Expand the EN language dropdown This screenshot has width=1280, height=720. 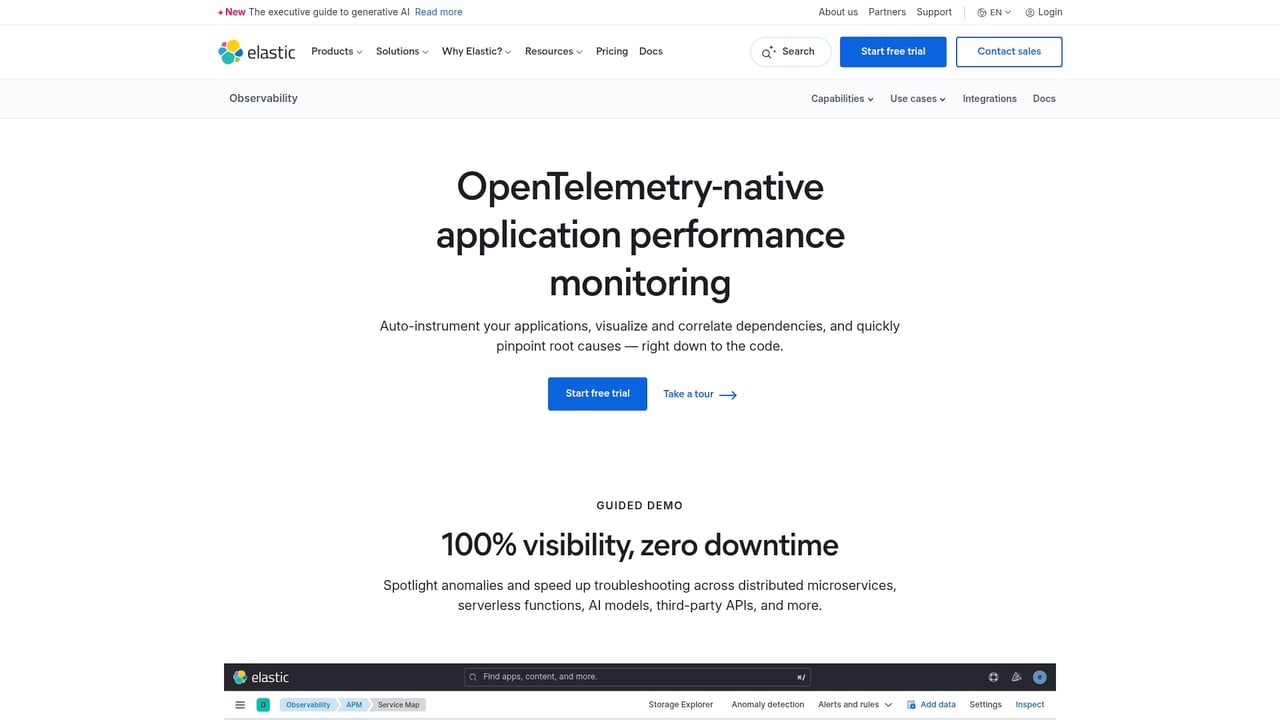[x=993, y=12]
